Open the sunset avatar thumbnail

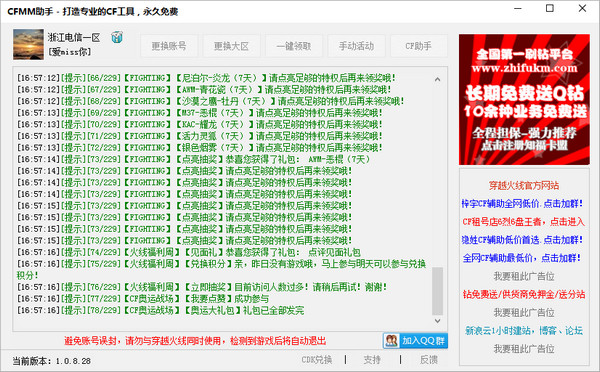[x=28, y=44]
